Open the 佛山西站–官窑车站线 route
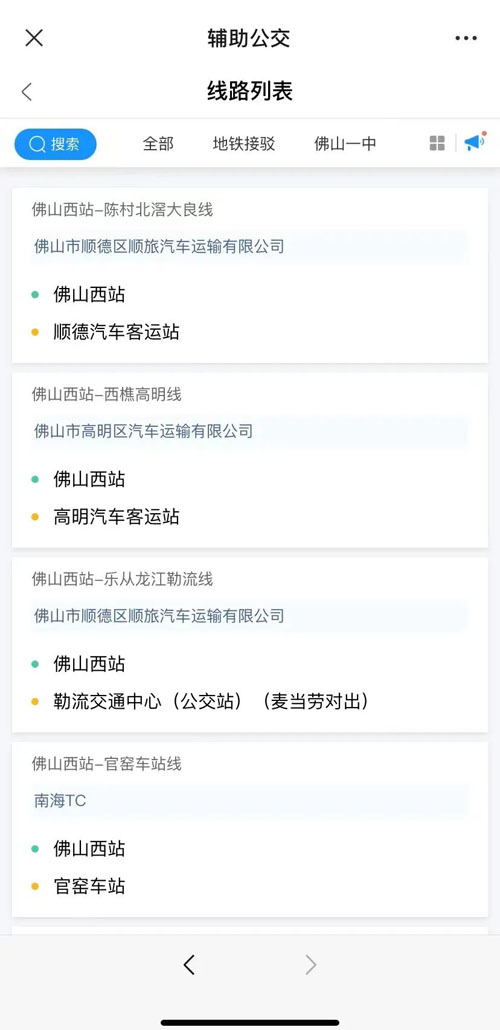This screenshot has height=1030, width=500. click(x=250, y=829)
